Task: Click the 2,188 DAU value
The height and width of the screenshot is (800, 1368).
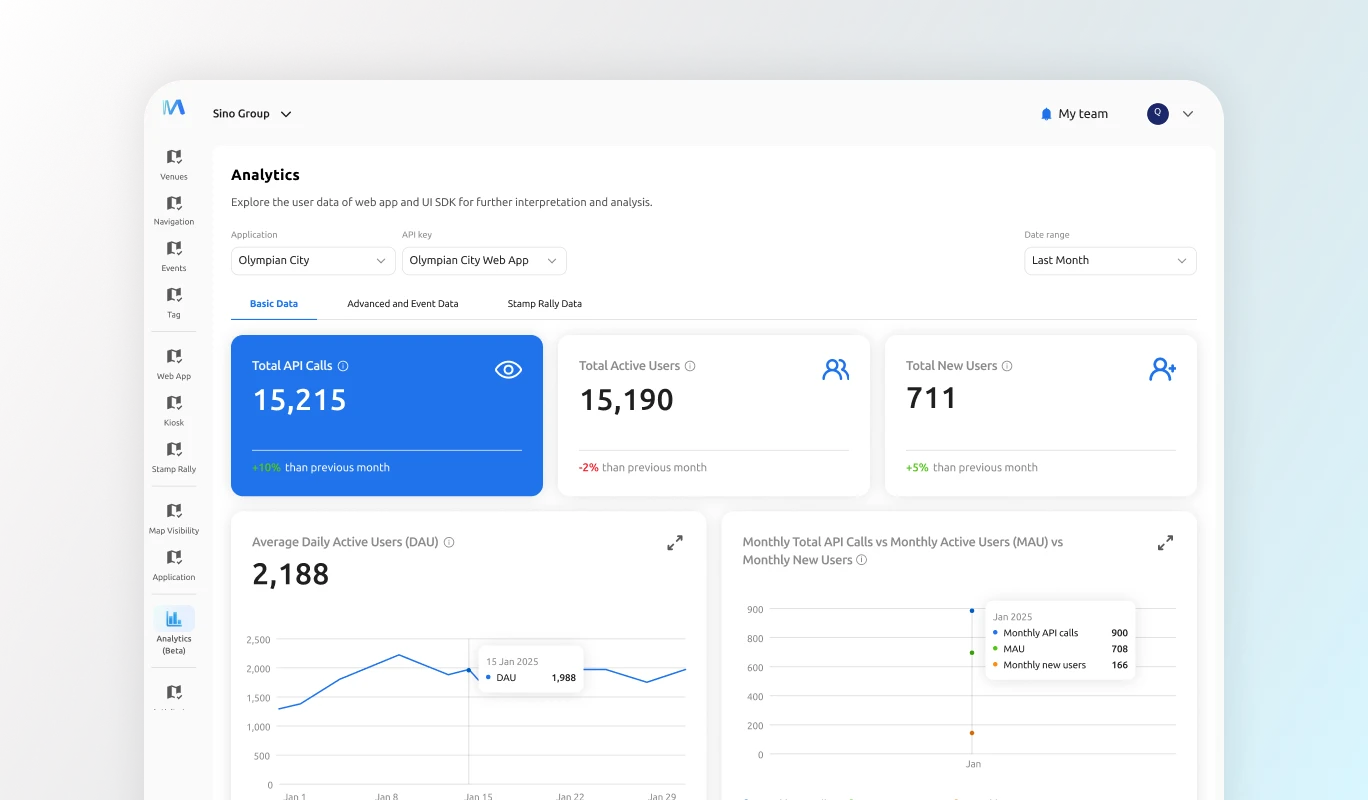Action: pyautogui.click(x=290, y=574)
